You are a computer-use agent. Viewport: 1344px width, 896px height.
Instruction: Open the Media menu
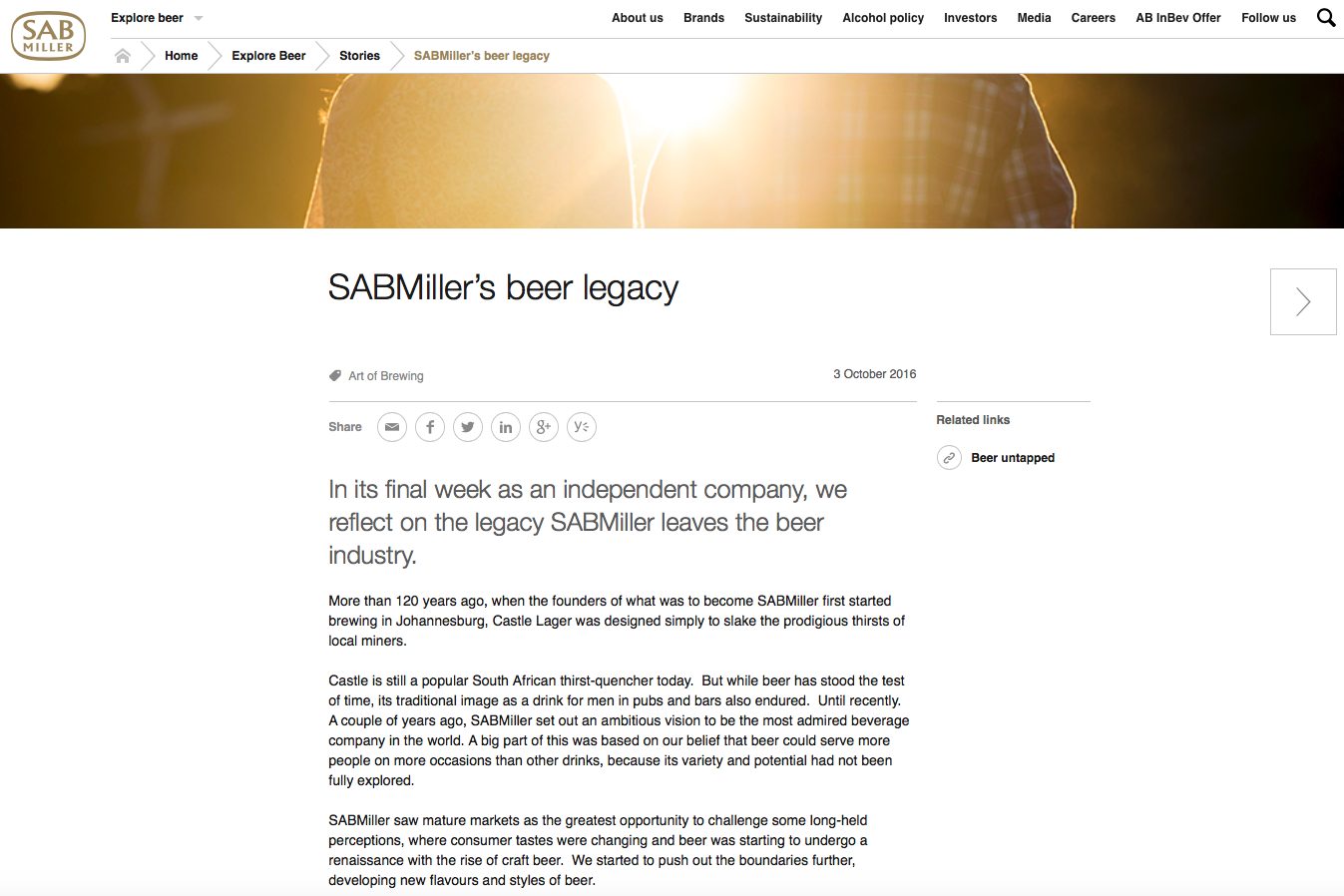pyautogui.click(x=1035, y=18)
